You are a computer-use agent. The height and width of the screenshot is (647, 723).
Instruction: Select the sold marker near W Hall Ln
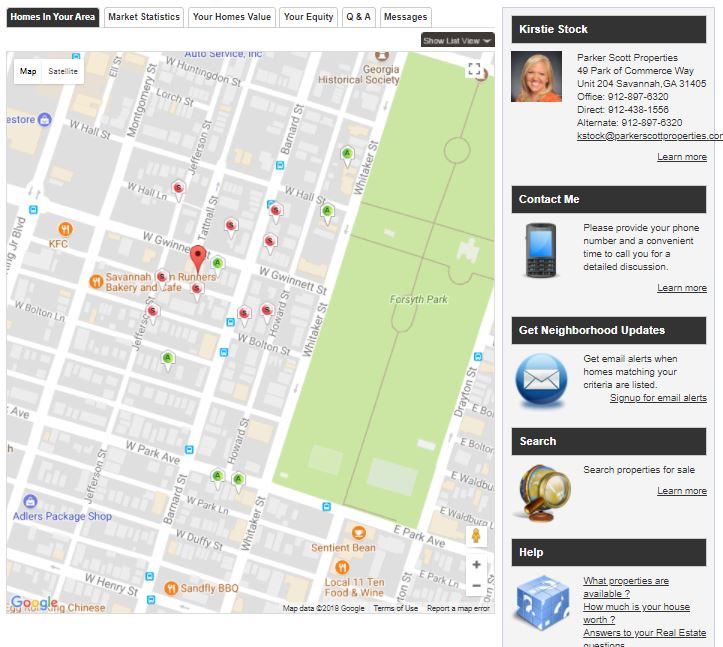178,190
